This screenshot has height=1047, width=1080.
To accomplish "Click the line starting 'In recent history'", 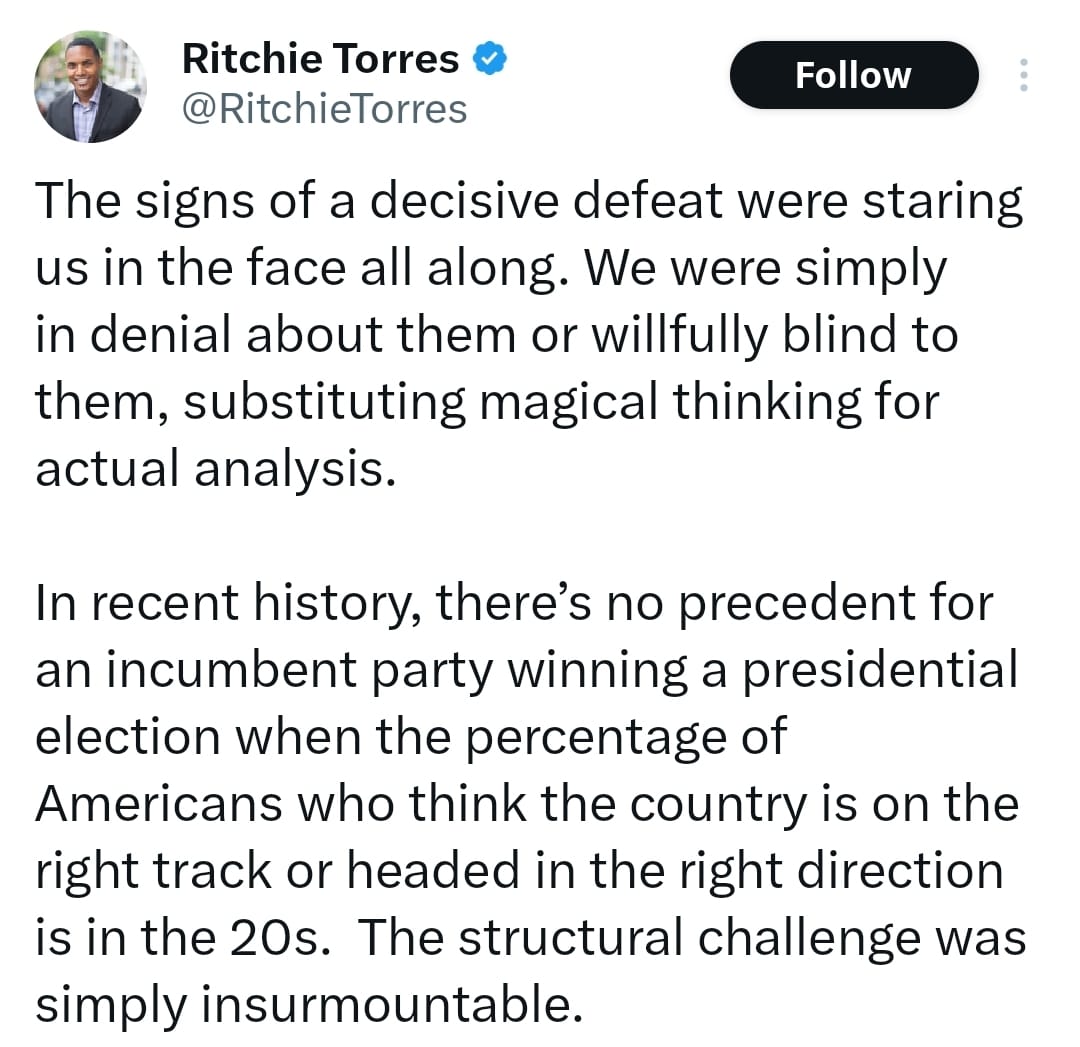I will click(x=514, y=603).
